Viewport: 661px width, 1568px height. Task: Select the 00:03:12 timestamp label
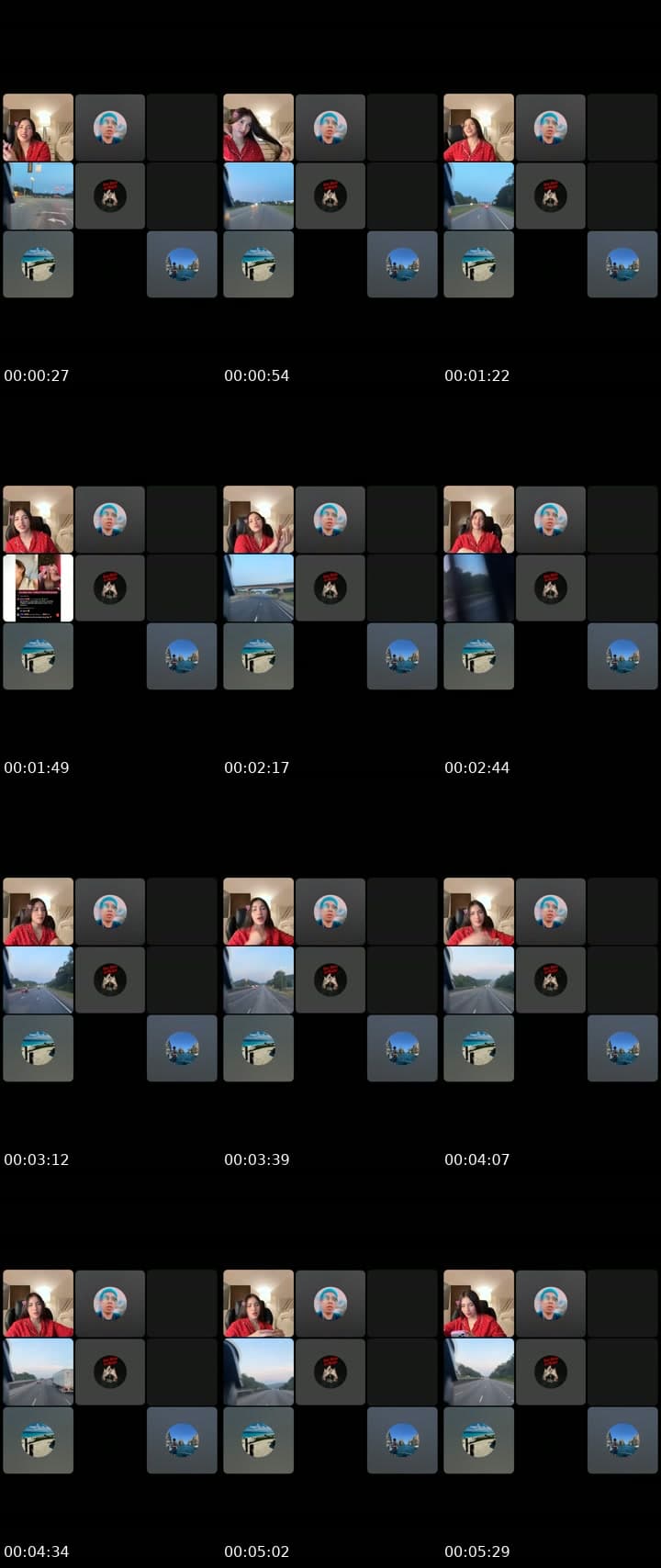(x=37, y=1159)
